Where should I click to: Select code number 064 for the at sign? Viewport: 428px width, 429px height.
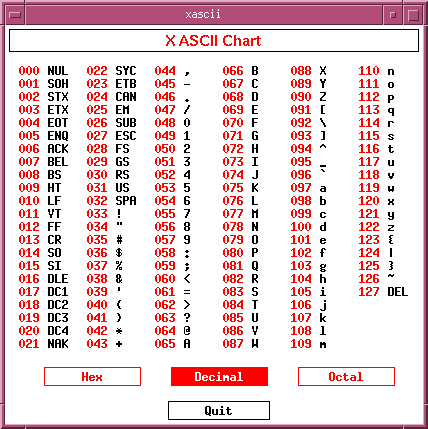pyautogui.click(x=165, y=331)
